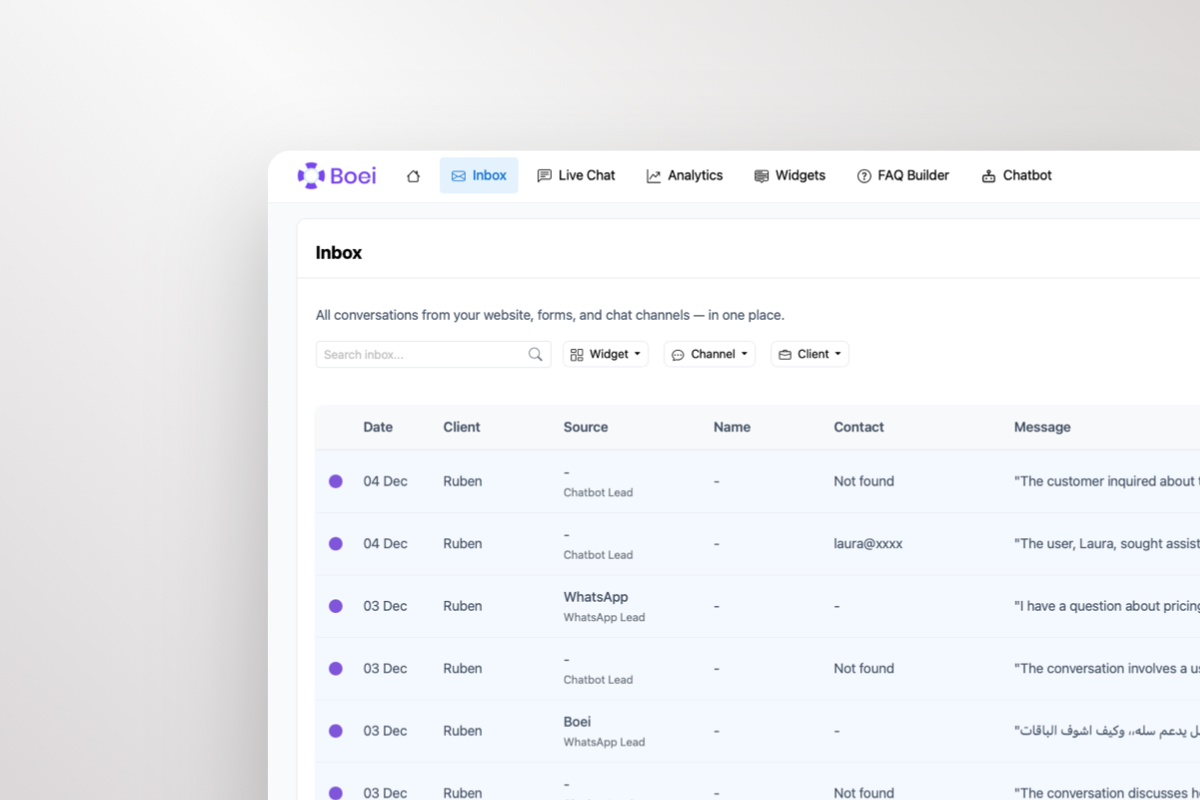Click the FAQ Builder question mark icon
This screenshot has width=1200, height=800.
coord(863,175)
